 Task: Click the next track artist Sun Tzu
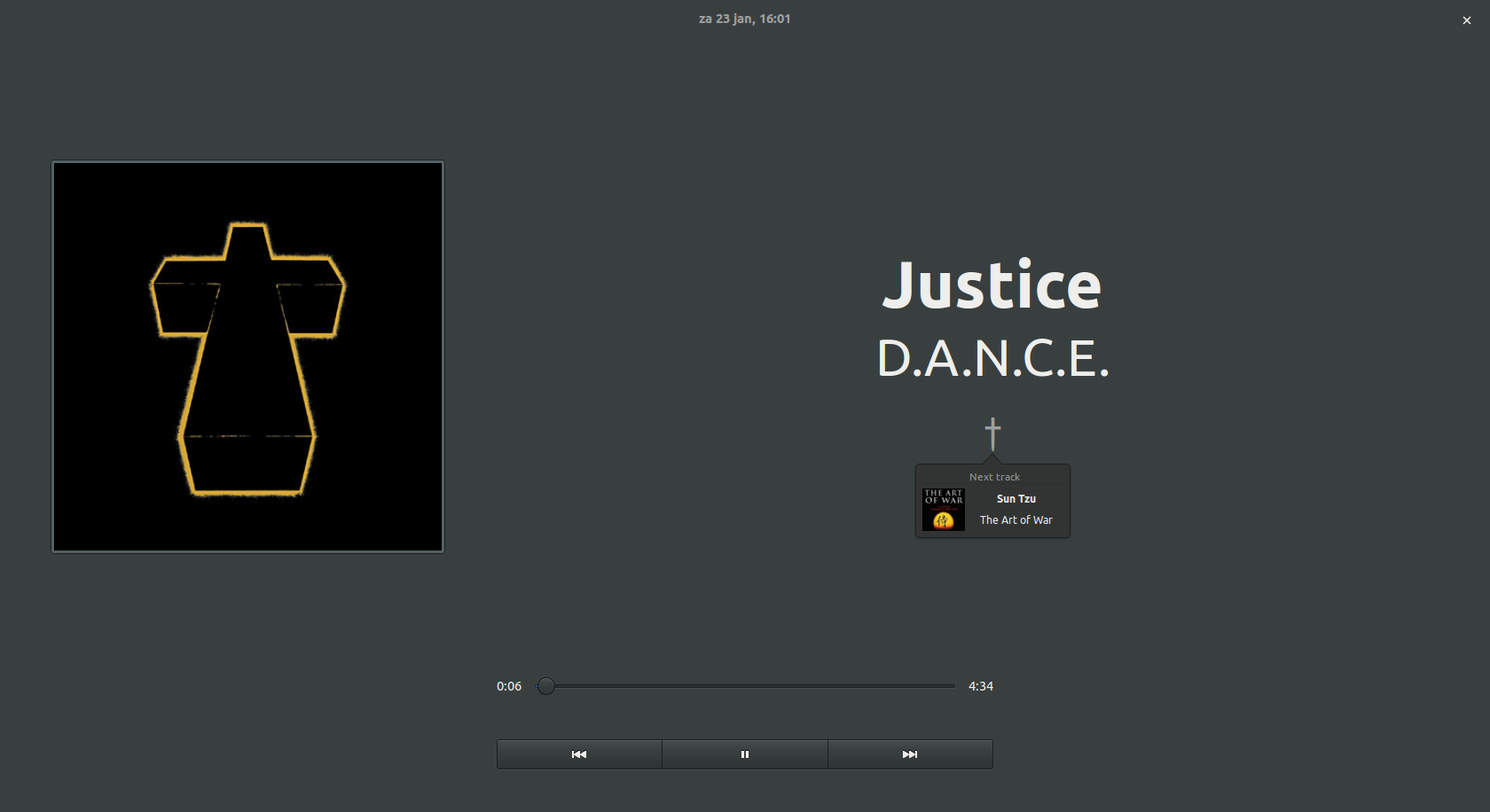pos(1016,499)
